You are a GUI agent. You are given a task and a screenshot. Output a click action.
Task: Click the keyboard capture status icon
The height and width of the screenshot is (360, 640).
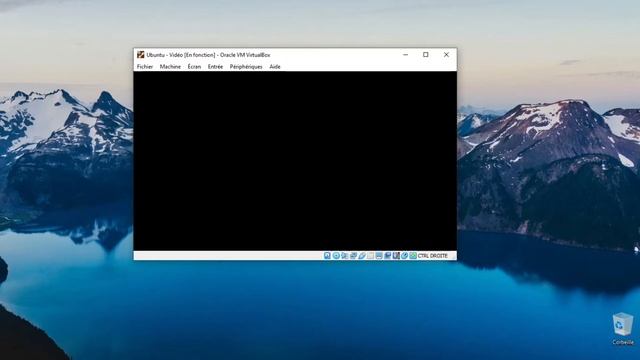pyautogui.click(x=413, y=256)
